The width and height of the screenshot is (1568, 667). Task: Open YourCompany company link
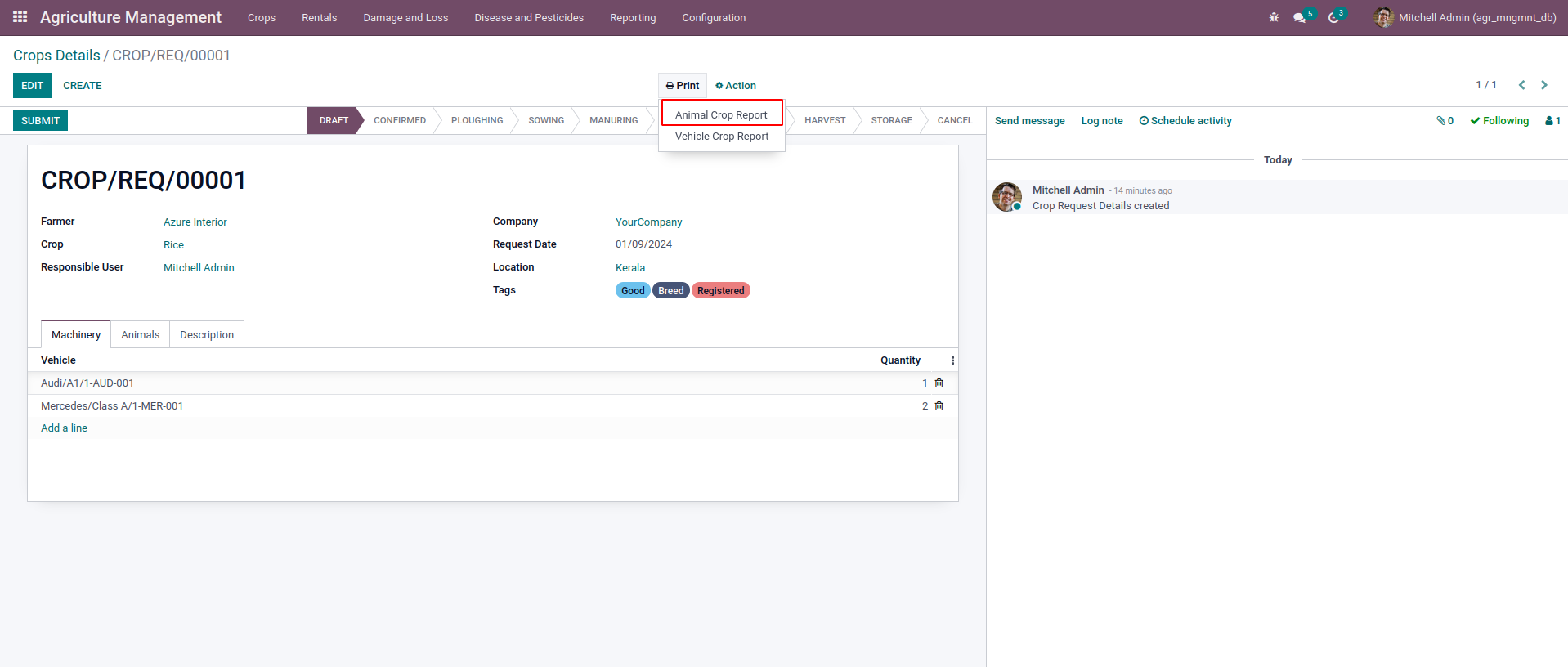coord(649,222)
